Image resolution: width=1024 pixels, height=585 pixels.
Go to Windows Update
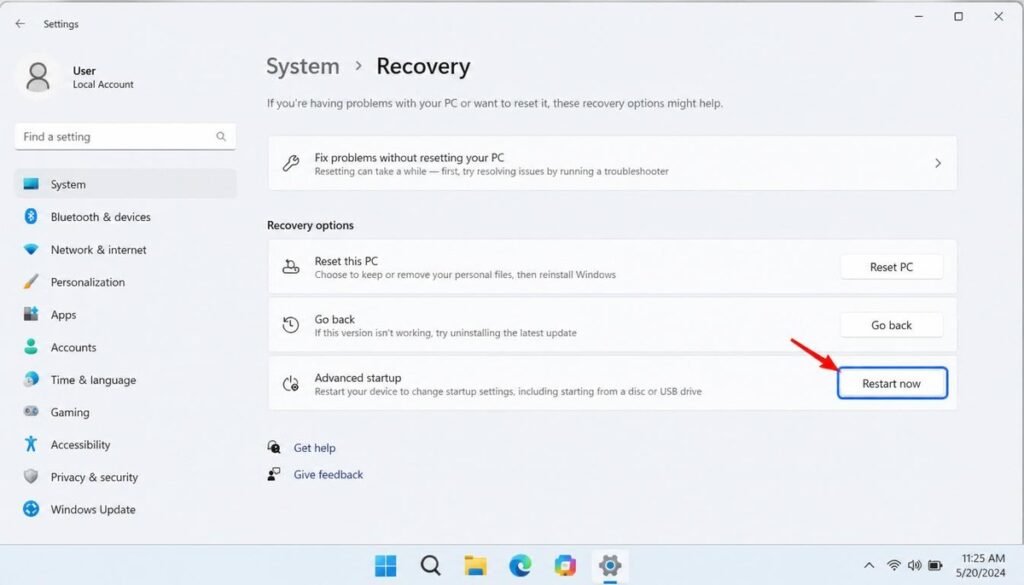(x=125, y=509)
